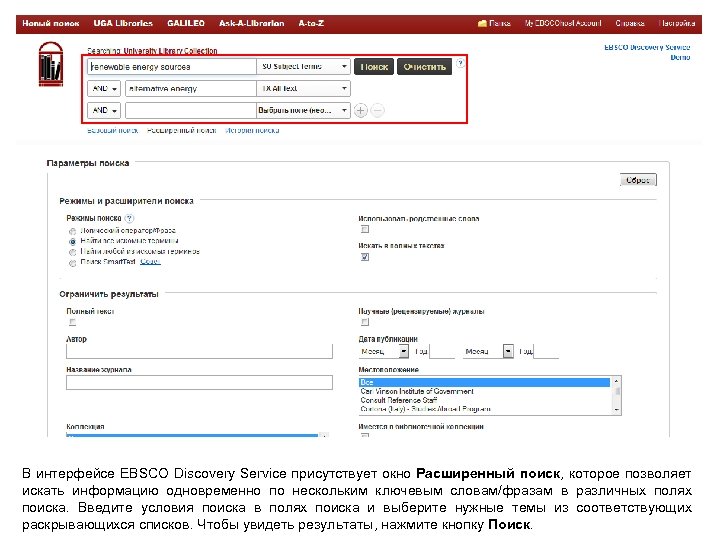This screenshot has width=720, height=540.
Task: Open Ask-A-Librarian menu item
Action: (x=251, y=23)
